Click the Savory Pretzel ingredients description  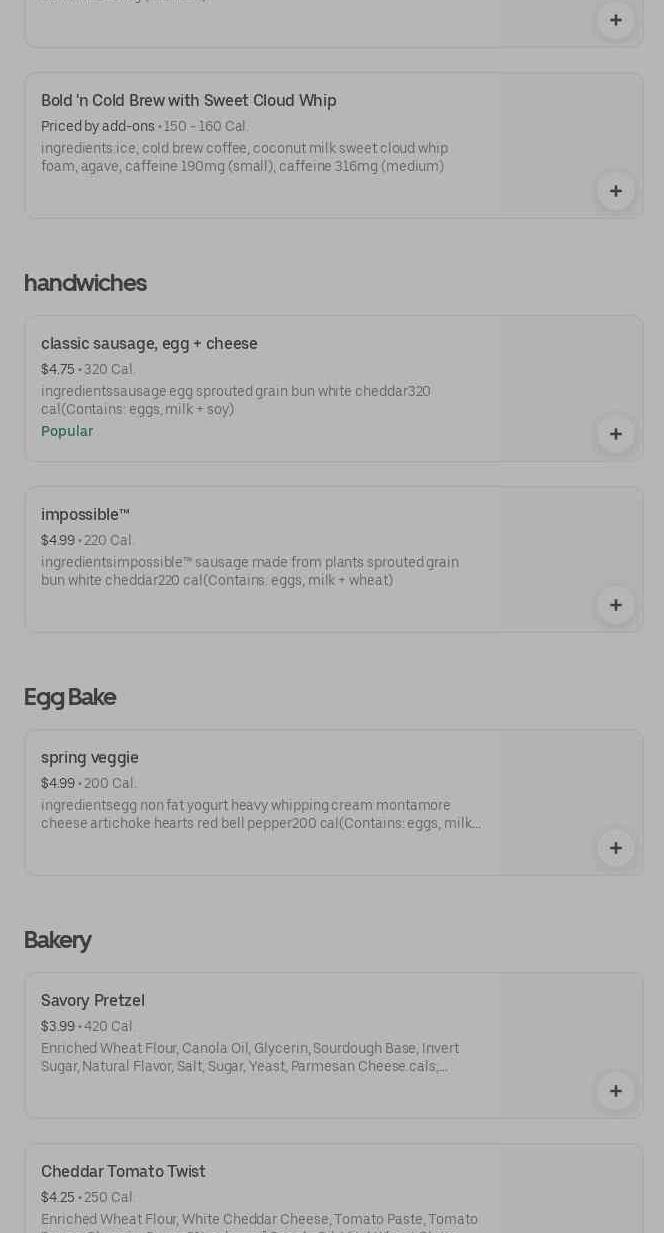pos(250,1057)
